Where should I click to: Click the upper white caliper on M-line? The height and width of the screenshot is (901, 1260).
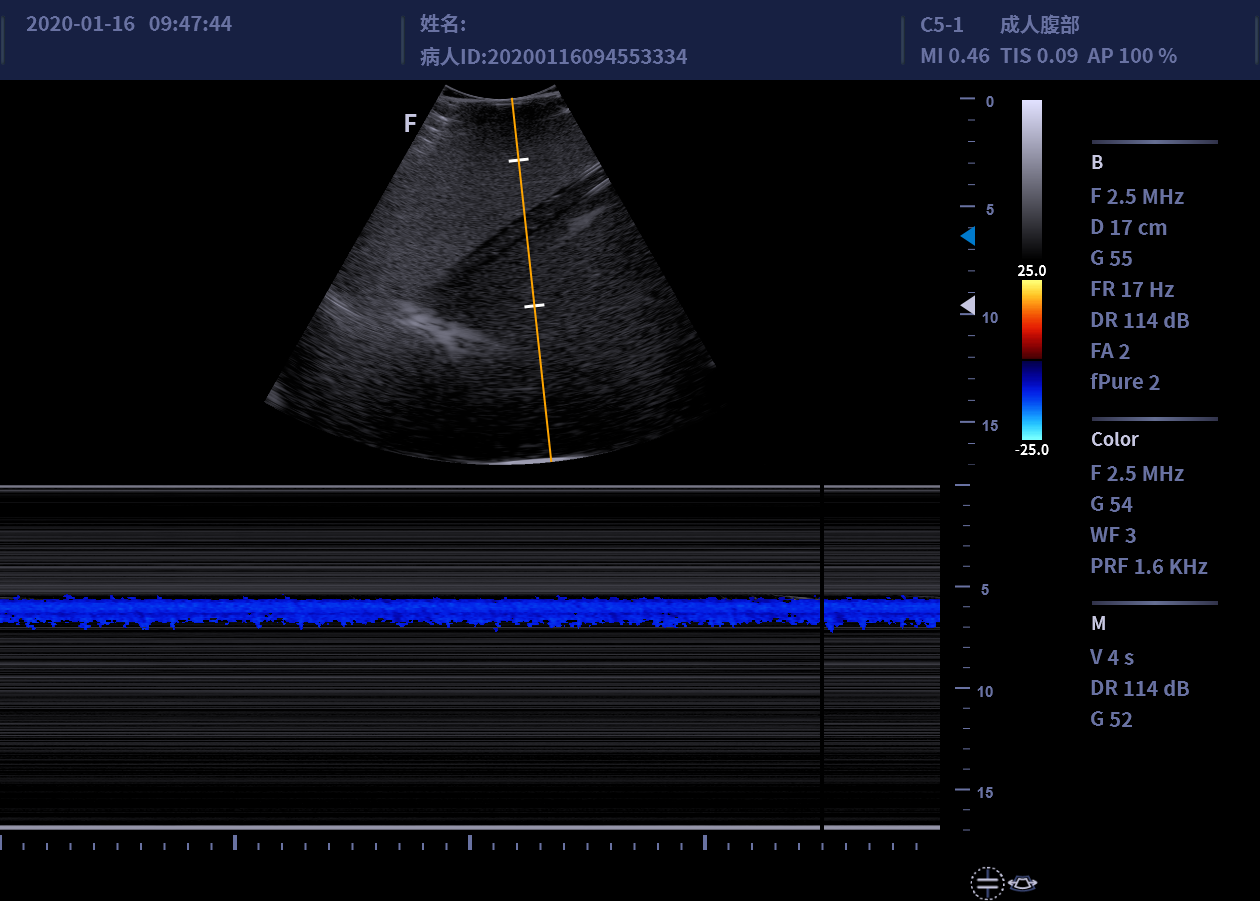518,160
